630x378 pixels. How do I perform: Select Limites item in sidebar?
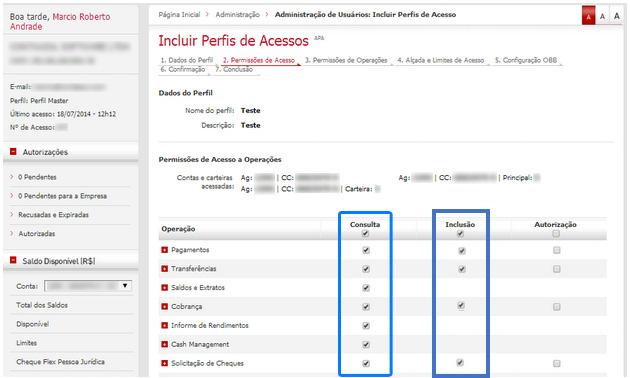[x=27, y=343]
